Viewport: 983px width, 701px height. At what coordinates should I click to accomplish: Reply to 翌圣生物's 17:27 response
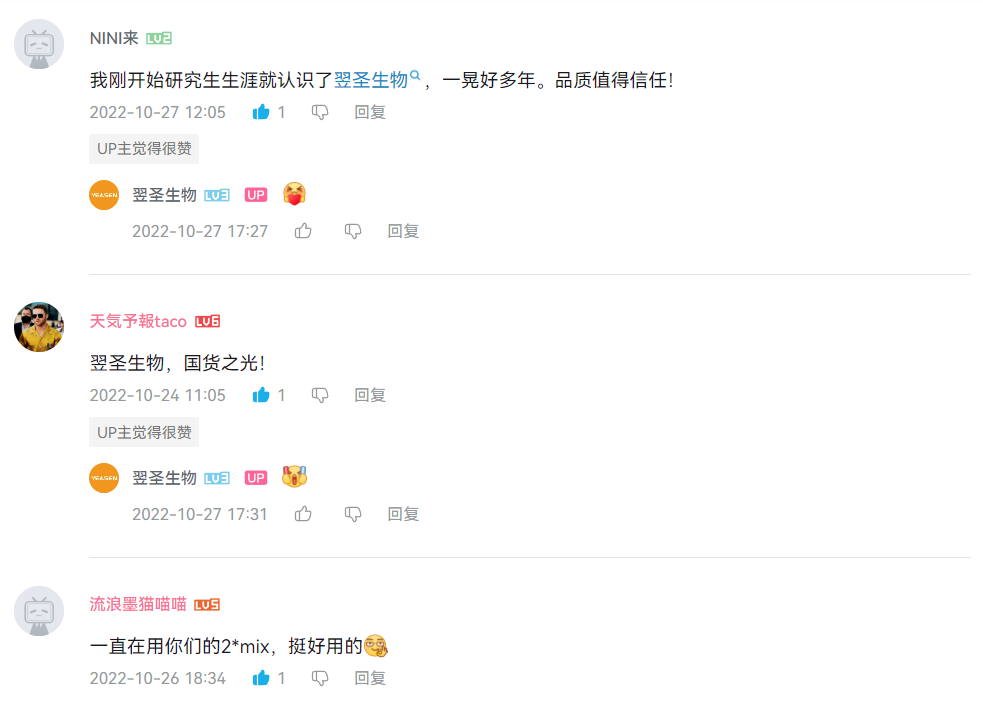point(403,231)
